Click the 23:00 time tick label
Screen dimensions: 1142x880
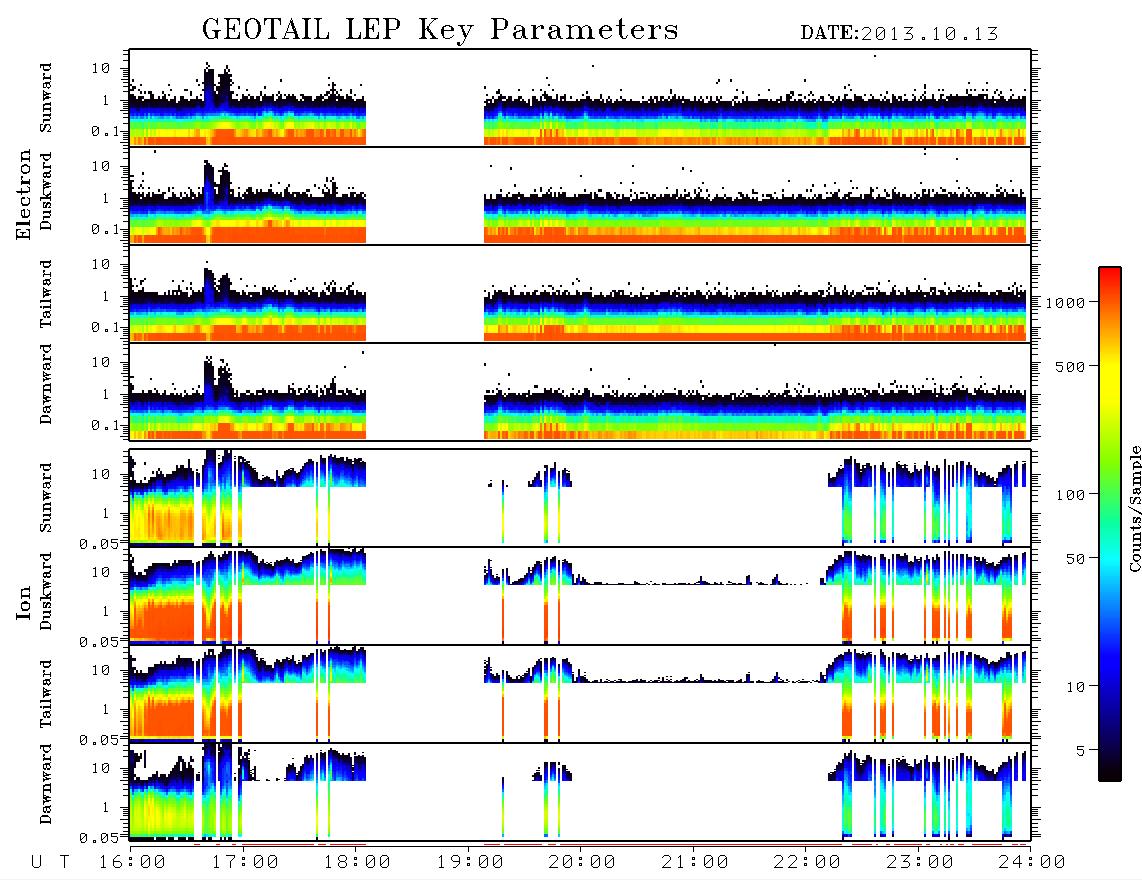tap(920, 863)
